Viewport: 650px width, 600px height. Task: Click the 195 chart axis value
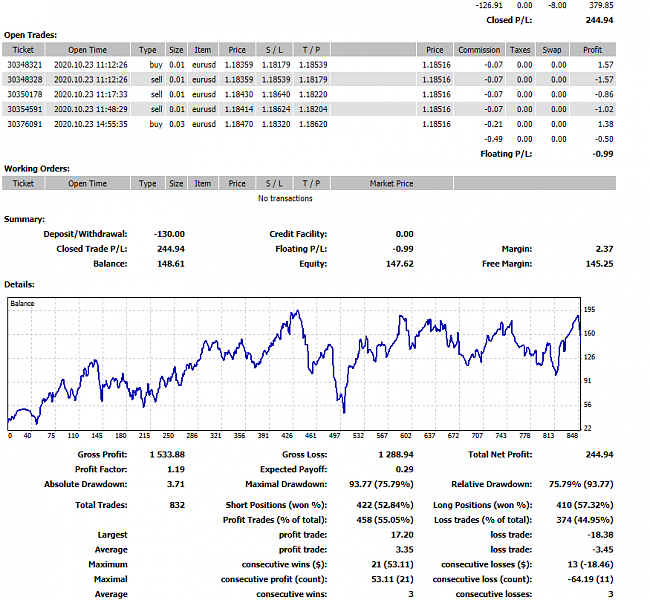[x=589, y=309]
